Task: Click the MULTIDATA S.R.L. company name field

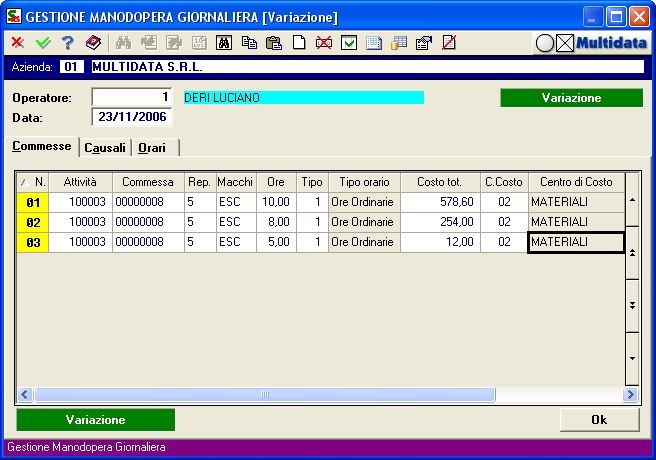Action: click(368, 67)
